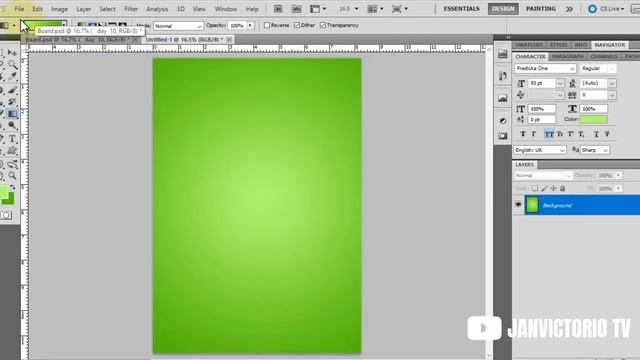
Task: Toggle lock transparent pixels in Layers
Action: tap(535, 188)
